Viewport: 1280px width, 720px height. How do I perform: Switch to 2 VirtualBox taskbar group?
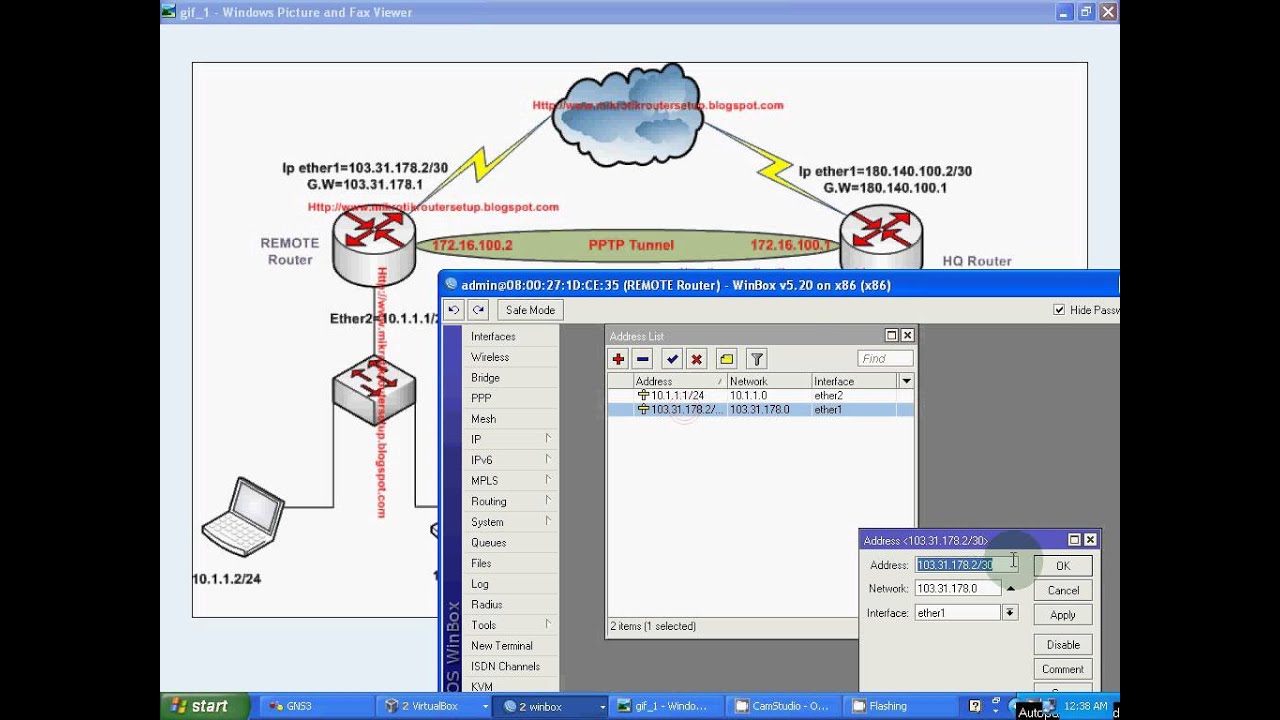tap(436, 706)
